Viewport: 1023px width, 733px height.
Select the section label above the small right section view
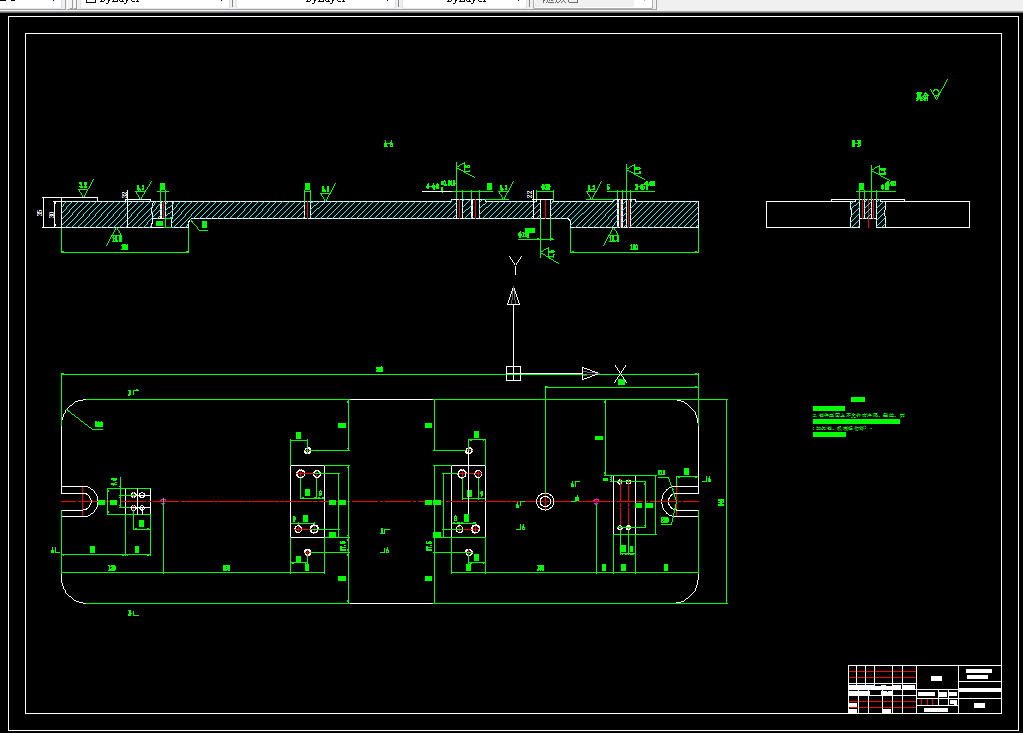[857, 143]
